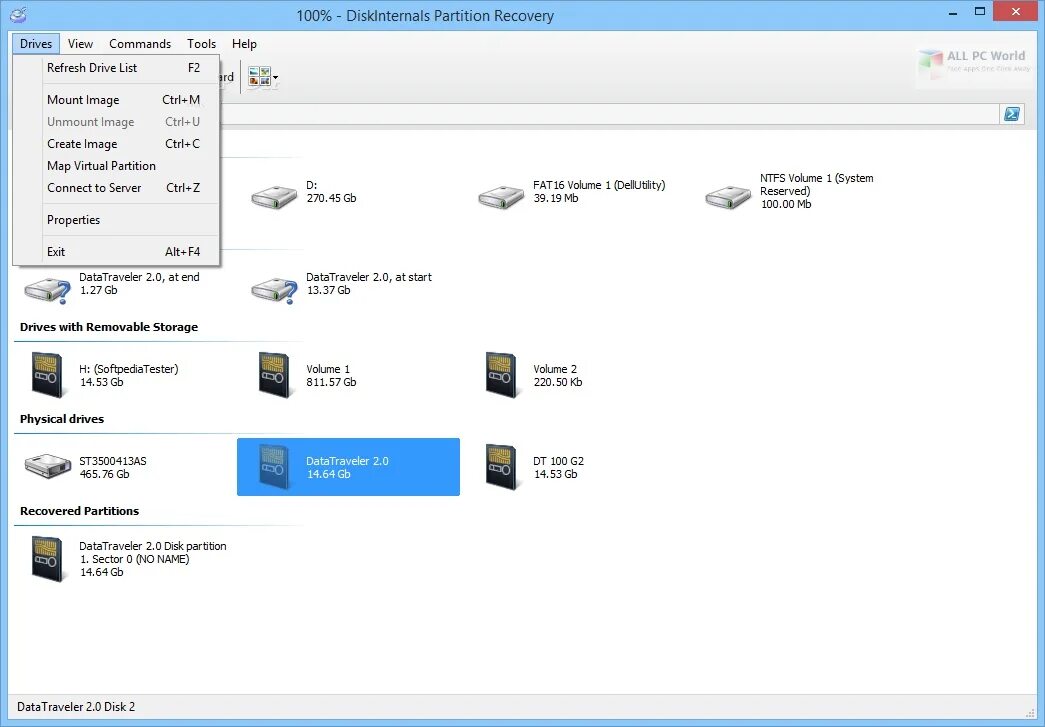The height and width of the screenshot is (727, 1045).
Task: Click '220.50 Kb' size text
Action: tap(558, 382)
